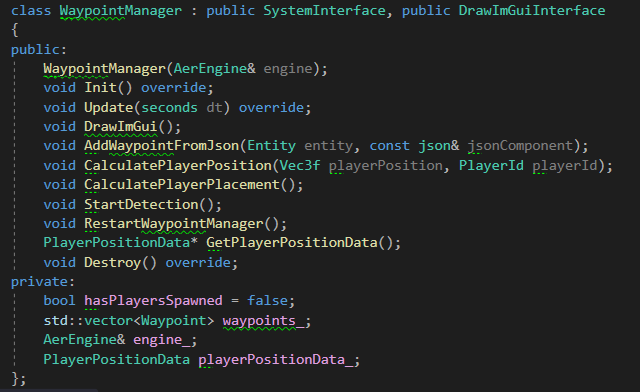The height and width of the screenshot is (392, 640).
Task: Click the Update method name
Action: (x=108, y=107)
